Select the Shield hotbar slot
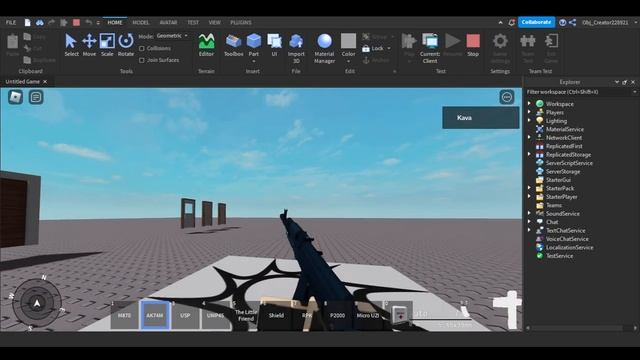 (x=276, y=315)
